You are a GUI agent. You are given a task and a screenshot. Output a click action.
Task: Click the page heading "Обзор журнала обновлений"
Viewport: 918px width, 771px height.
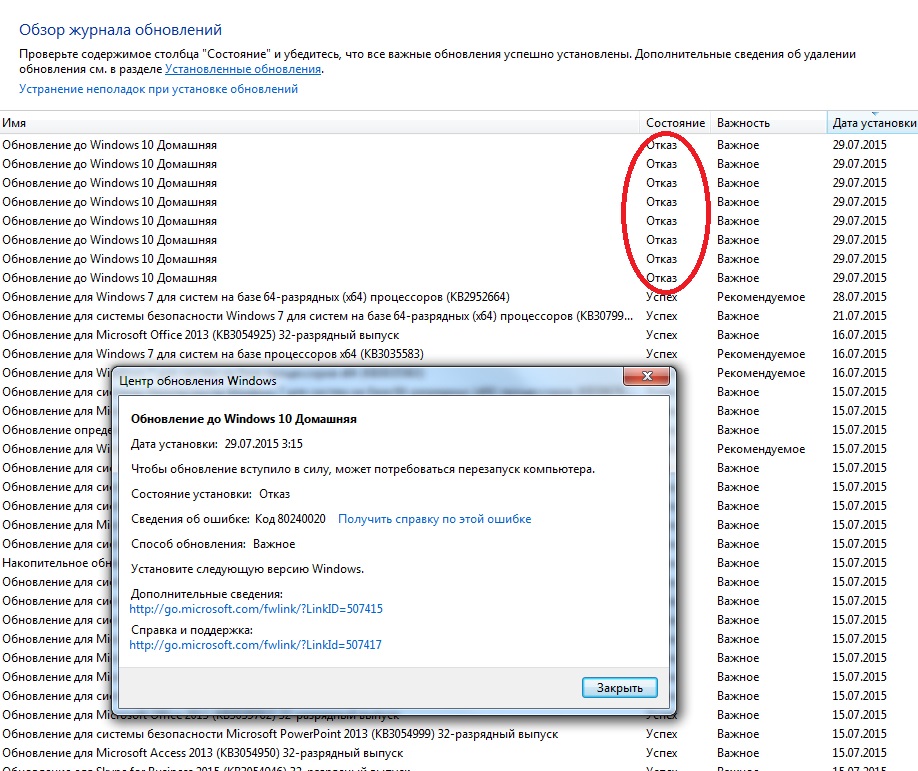(121, 30)
